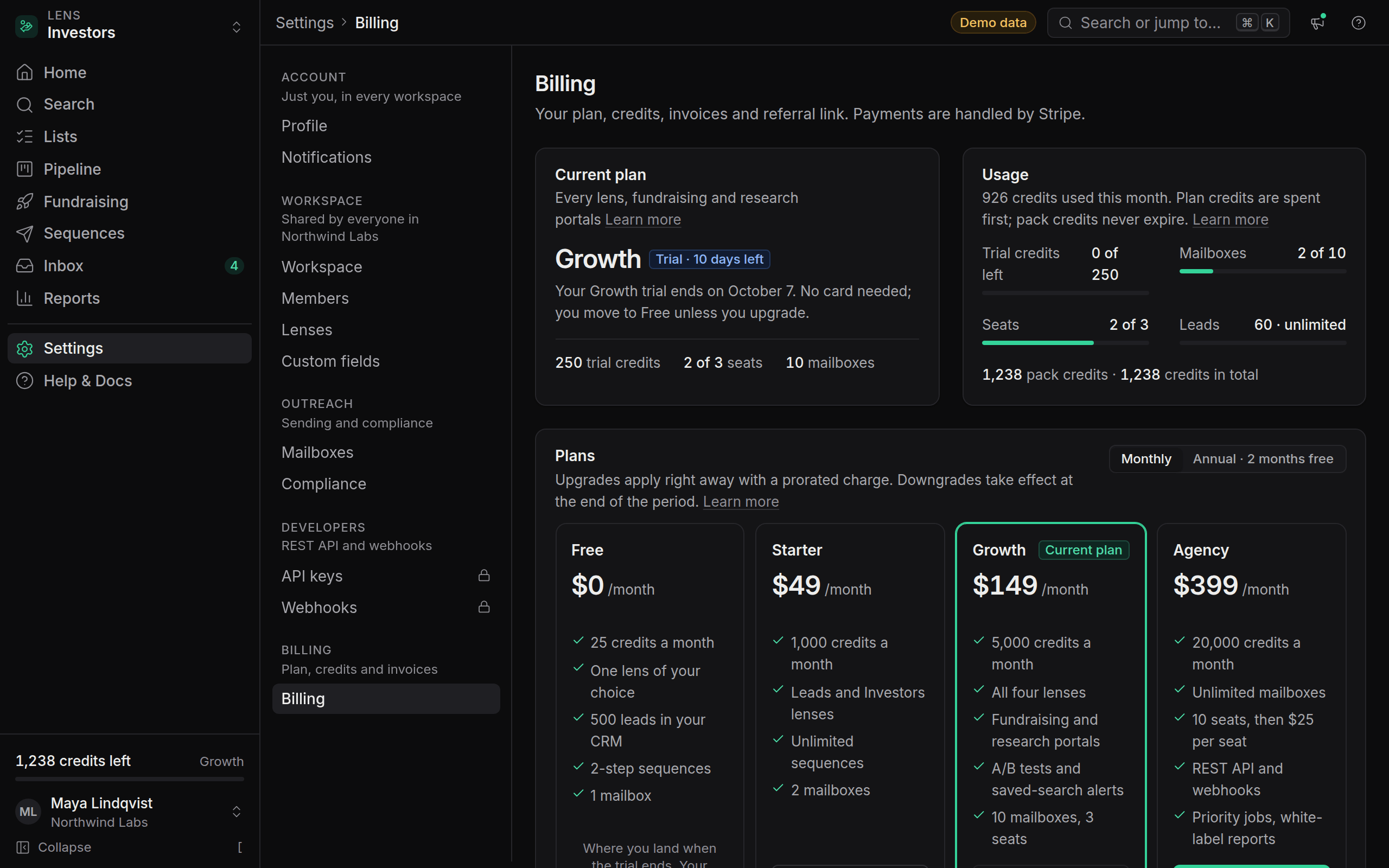This screenshot has width=1389, height=868.
Task: Click the Collapse label in sidebar
Action: click(64, 847)
